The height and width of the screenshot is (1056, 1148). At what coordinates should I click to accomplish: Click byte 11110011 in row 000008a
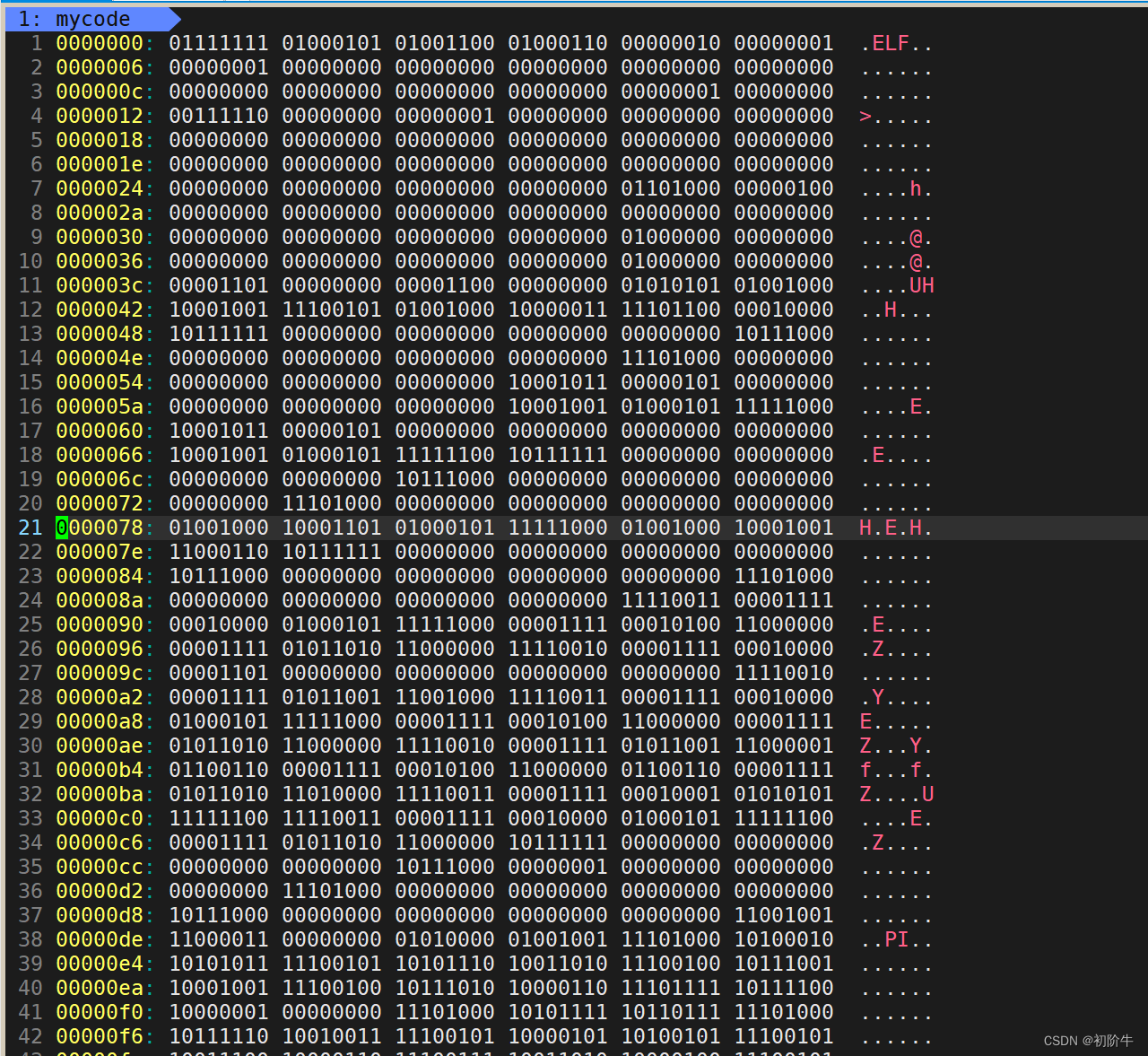coord(671,600)
